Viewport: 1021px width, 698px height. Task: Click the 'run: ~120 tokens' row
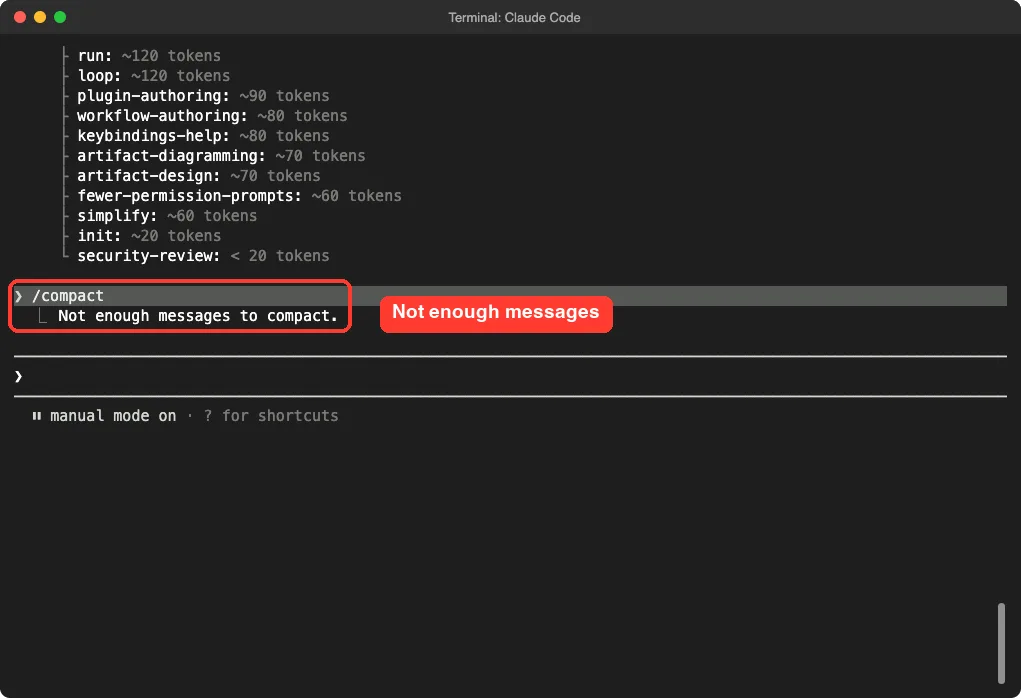coord(149,55)
